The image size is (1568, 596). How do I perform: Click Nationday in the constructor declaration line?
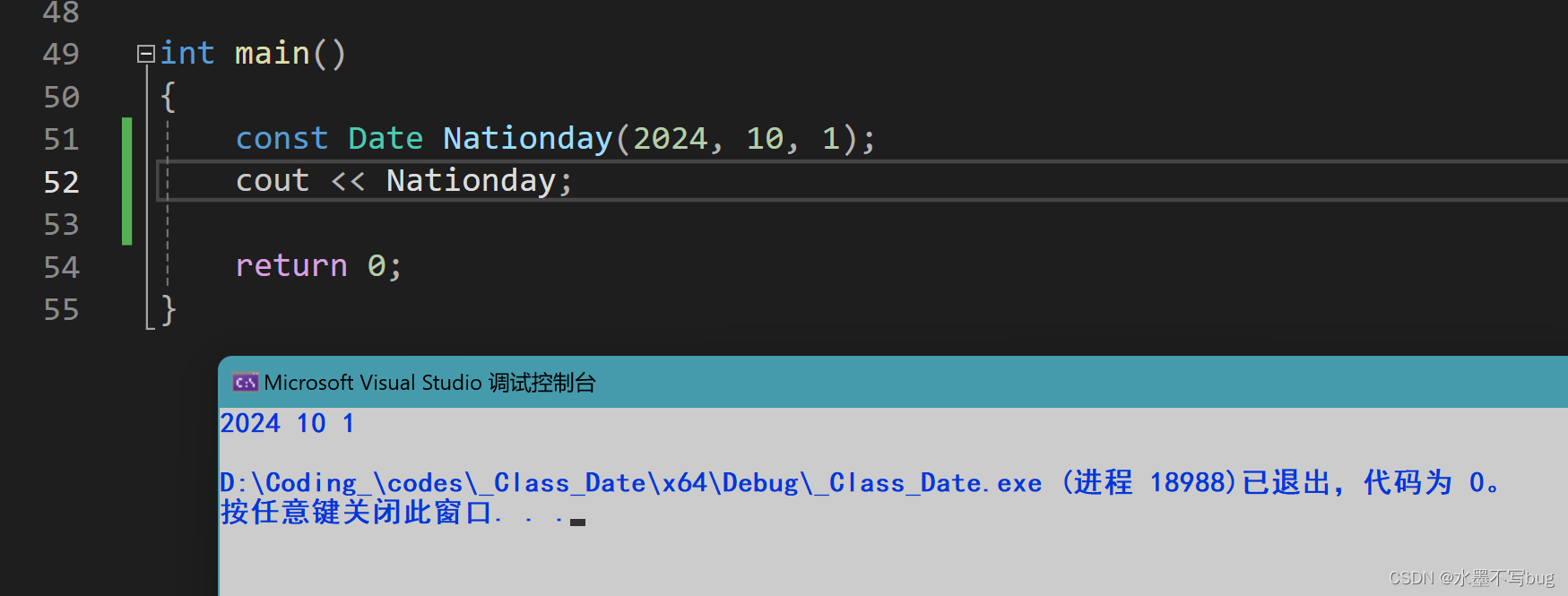click(527, 139)
